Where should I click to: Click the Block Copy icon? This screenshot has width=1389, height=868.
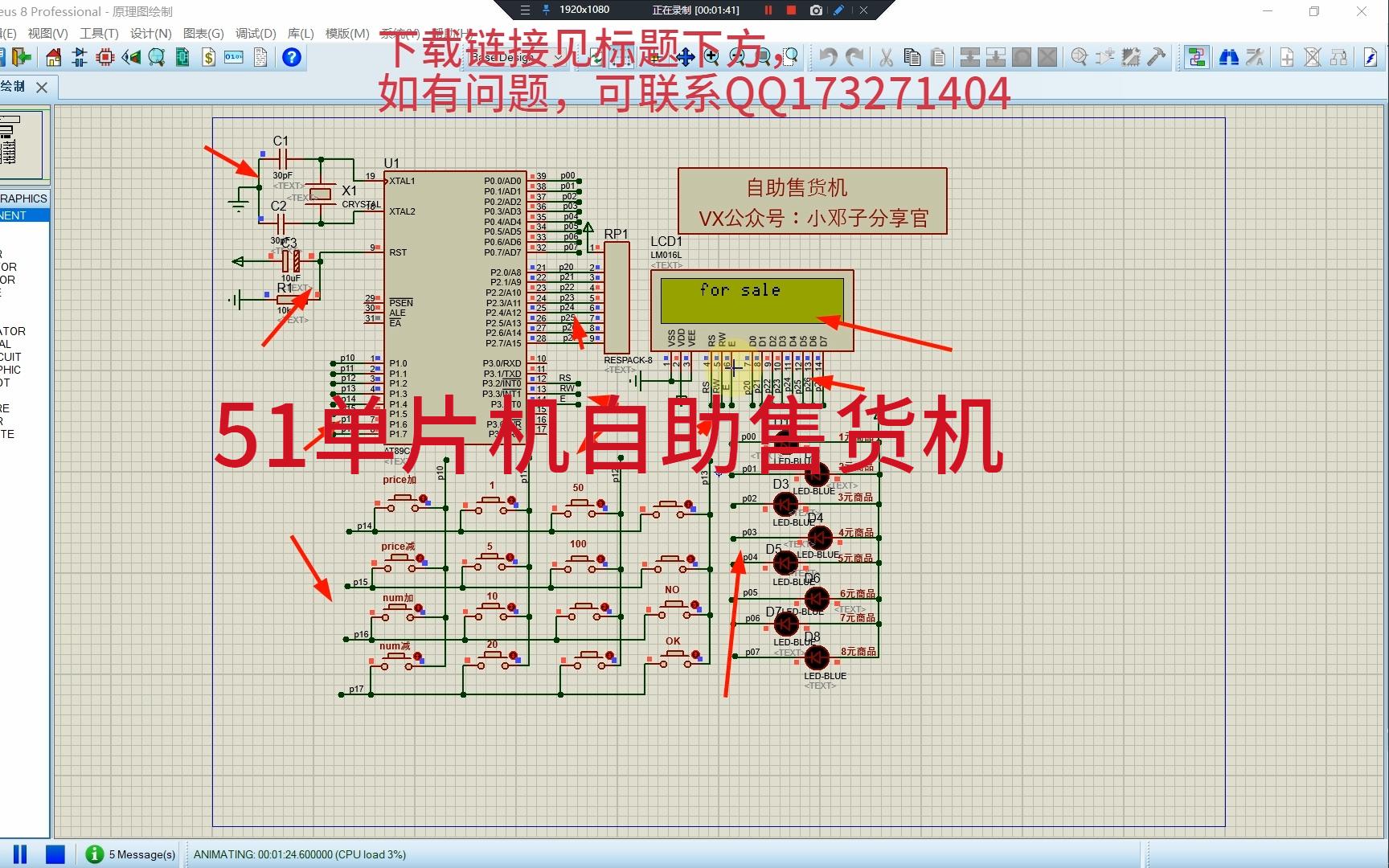click(970, 57)
